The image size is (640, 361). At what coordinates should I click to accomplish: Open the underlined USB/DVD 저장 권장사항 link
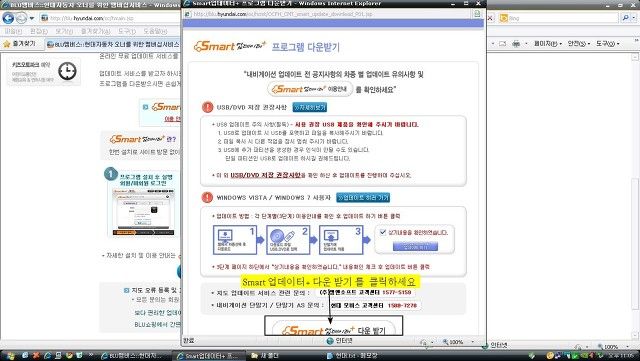(x=265, y=175)
